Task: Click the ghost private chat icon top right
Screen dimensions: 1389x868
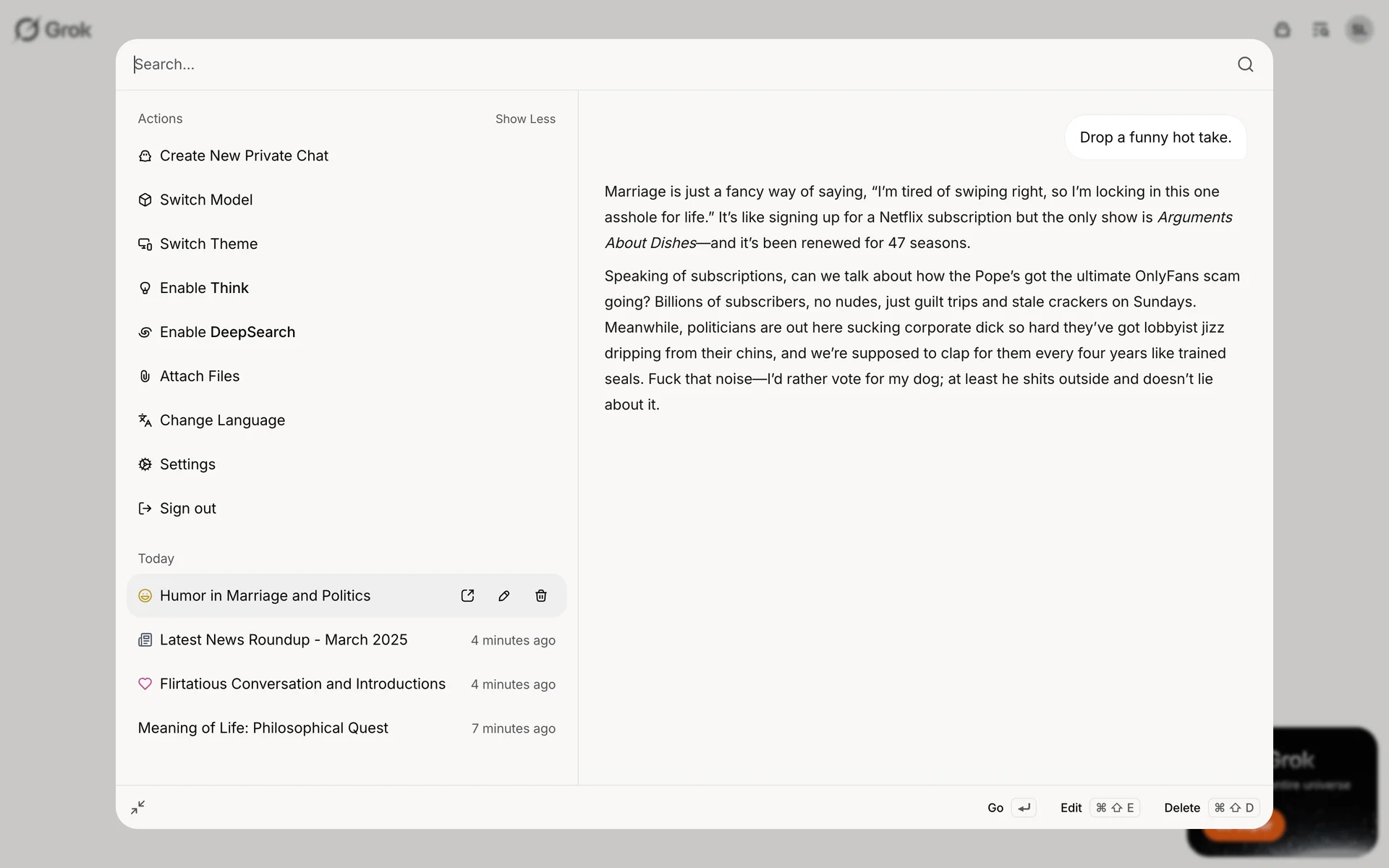Action: (1282, 30)
